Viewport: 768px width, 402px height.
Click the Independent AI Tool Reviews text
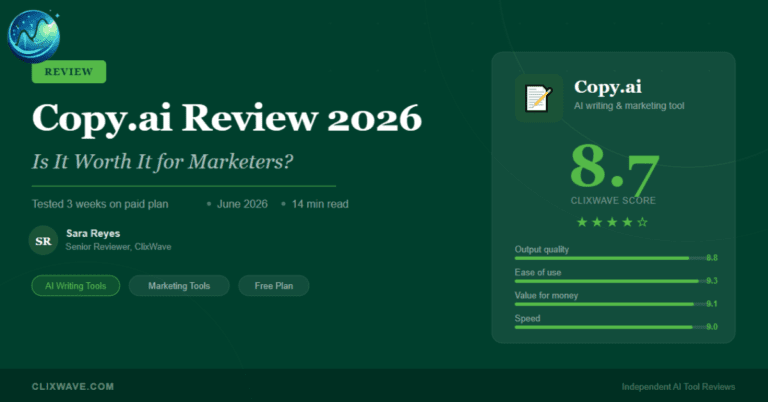pyautogui.click(x=677, y=386)
